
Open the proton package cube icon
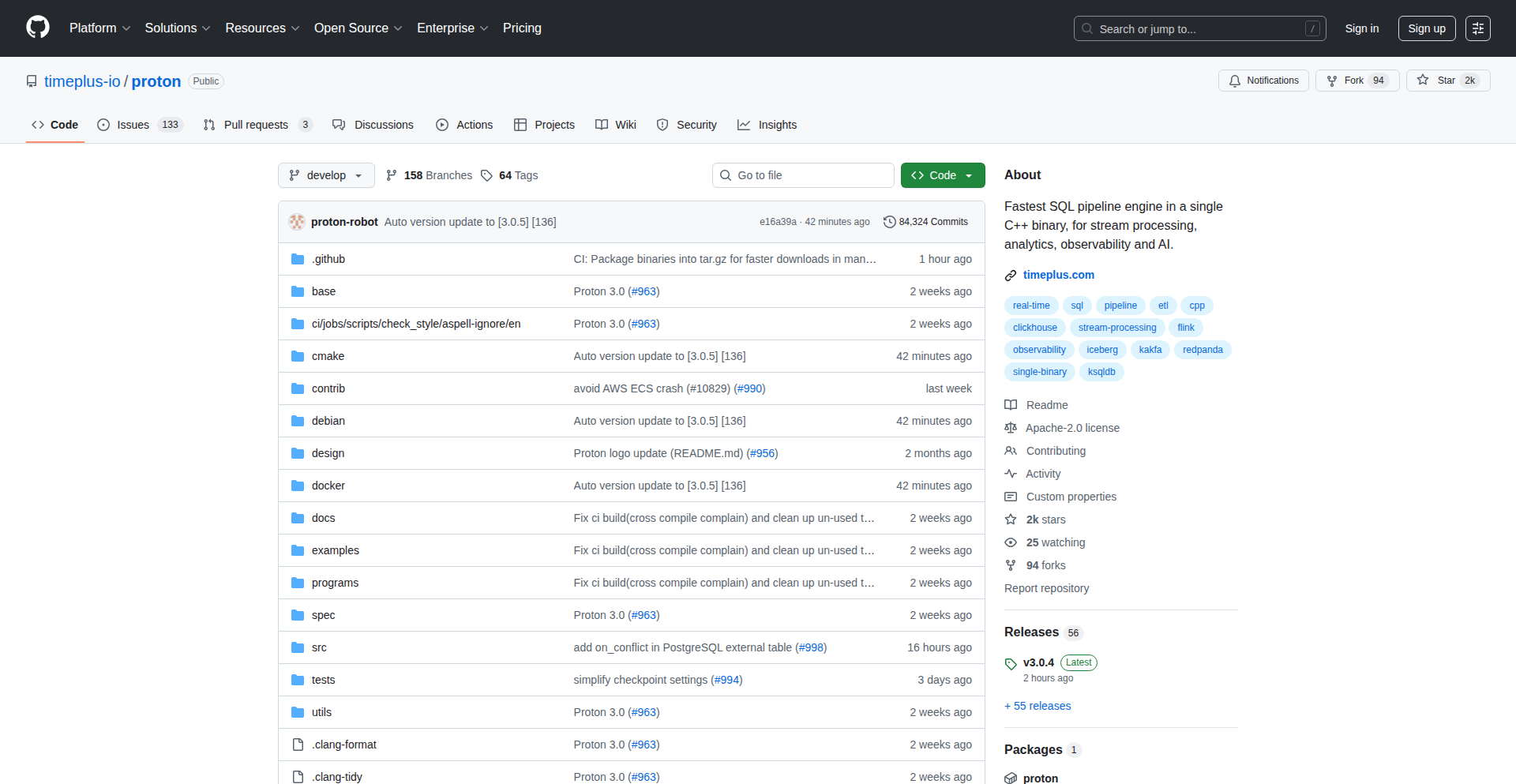coord(1011,778)
